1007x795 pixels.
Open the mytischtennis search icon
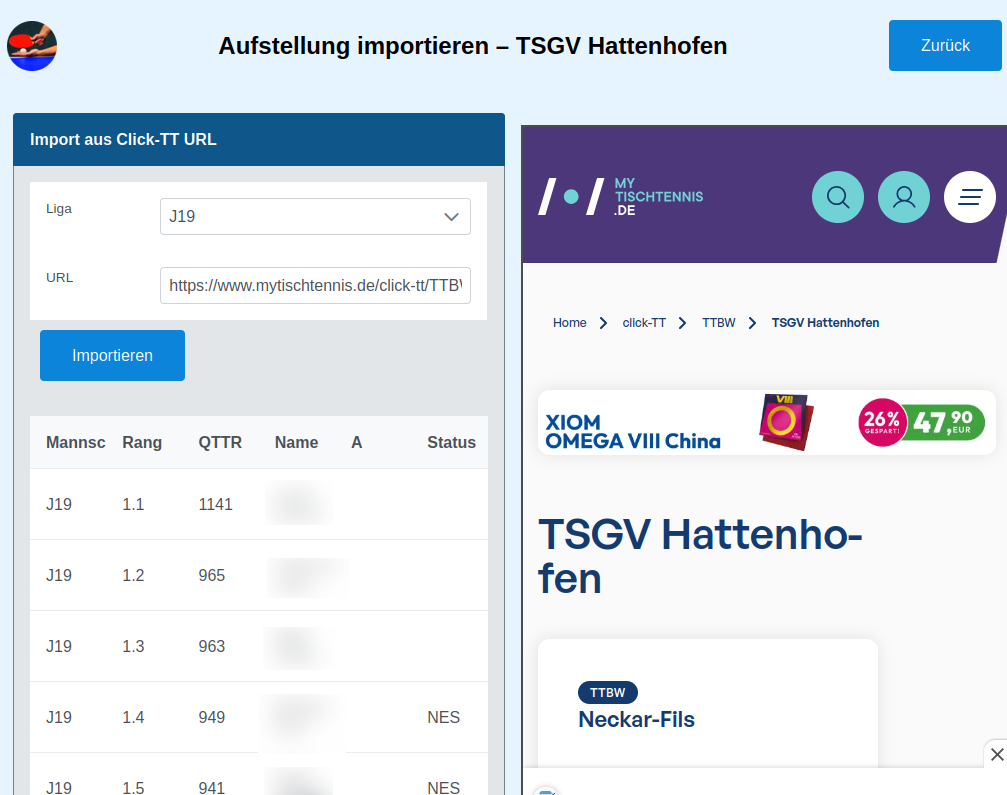(x=837, y=197)
